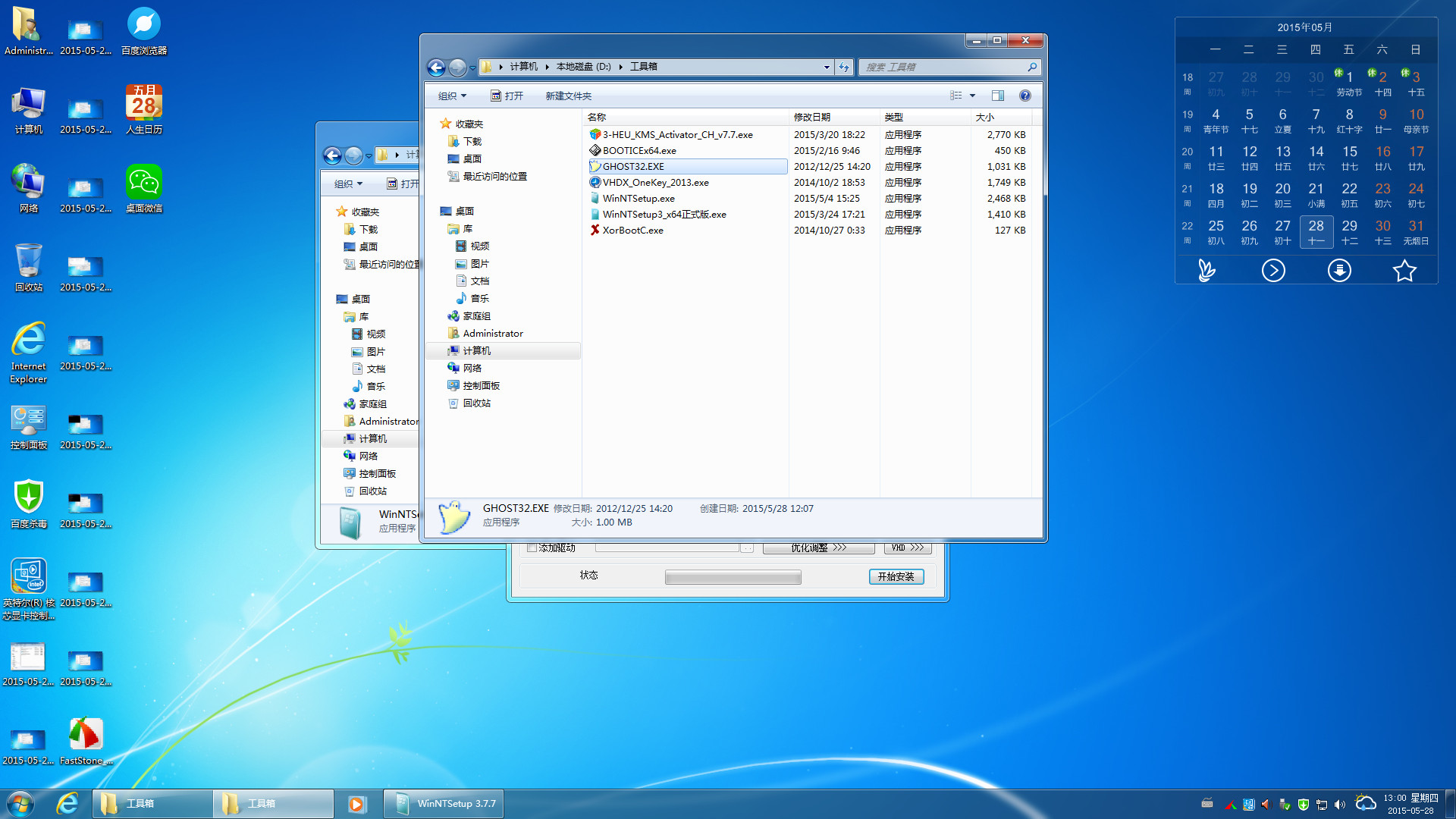Open the 人生日历 desktop icon

point(143,109)
